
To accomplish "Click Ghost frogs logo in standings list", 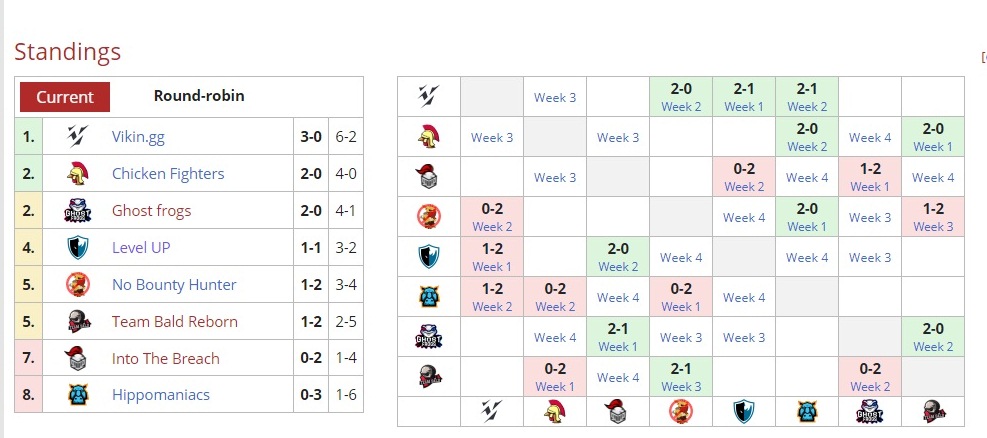I will (x=78, y=210).
